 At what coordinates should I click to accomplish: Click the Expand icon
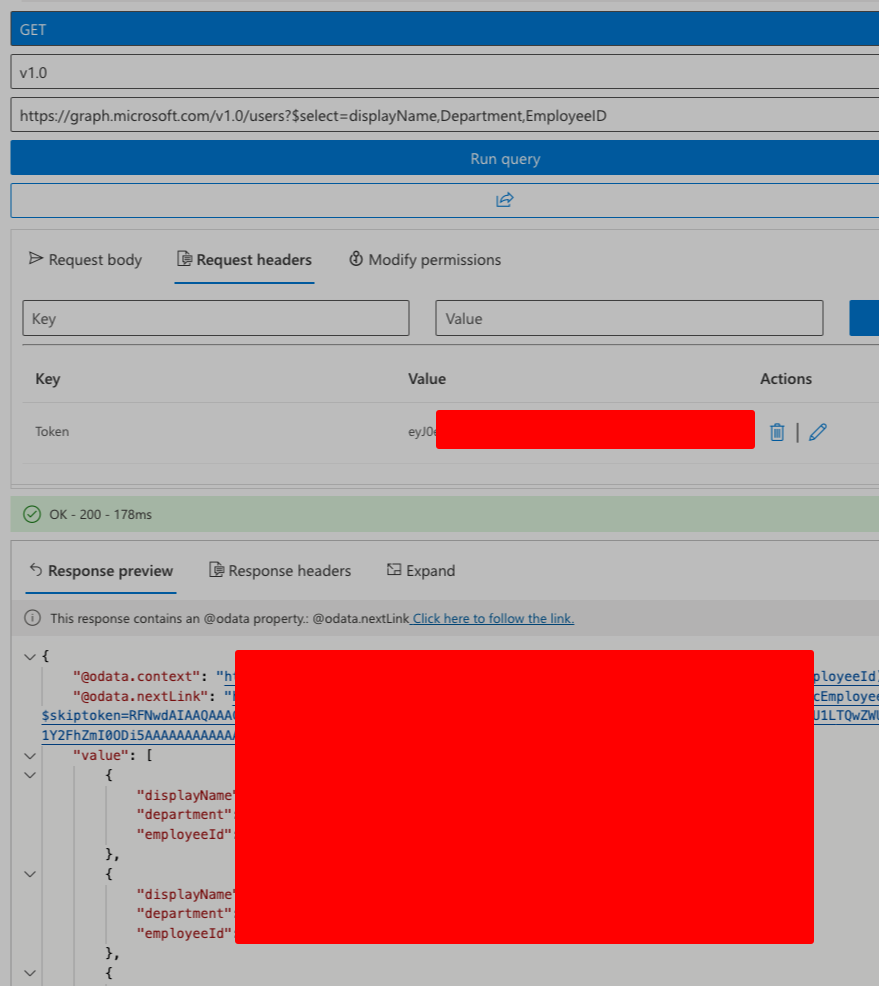point(394,570)
